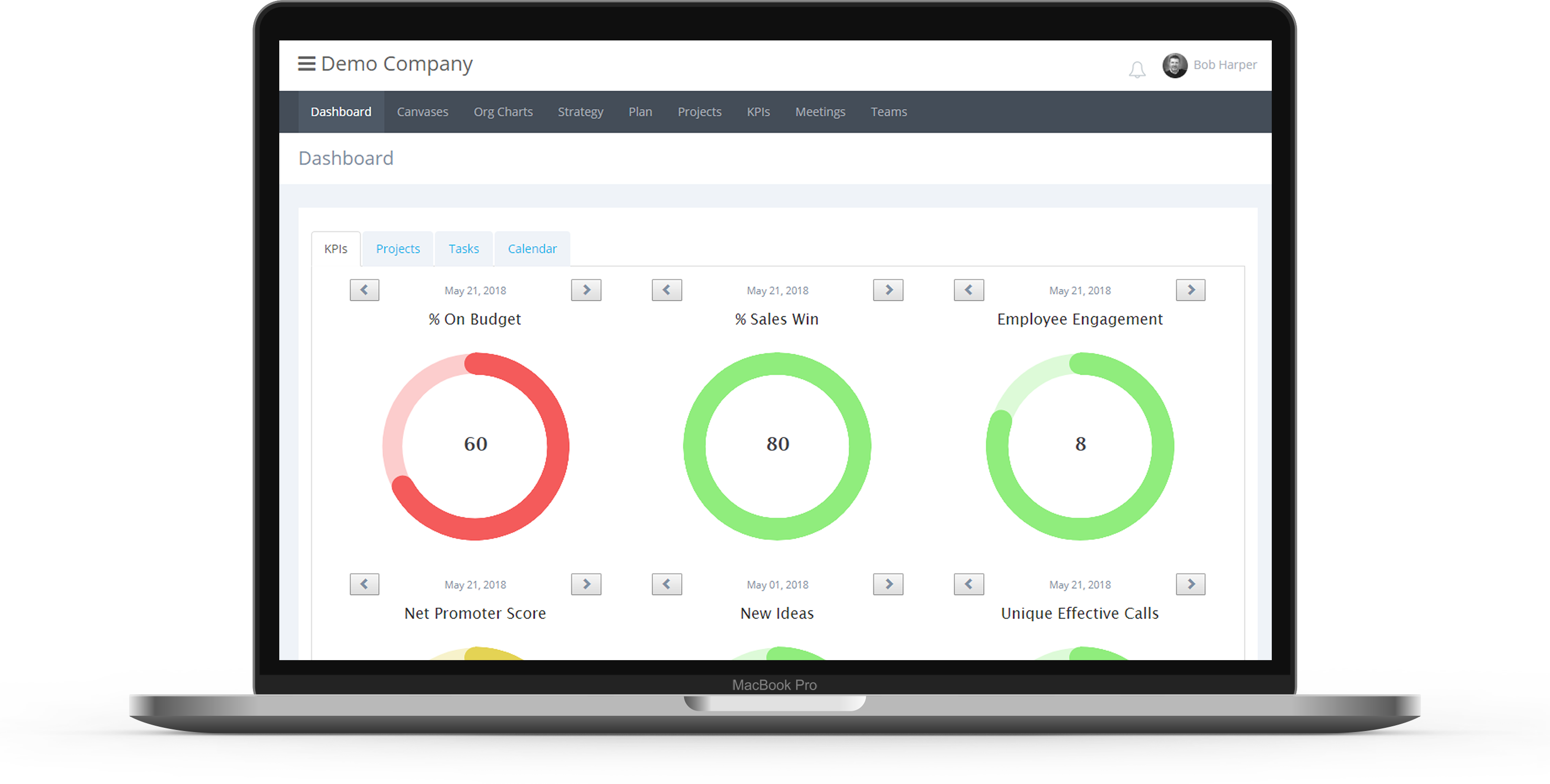Click the Demo Company title
Screen dimensions: 1550x784
click(396, 64)
